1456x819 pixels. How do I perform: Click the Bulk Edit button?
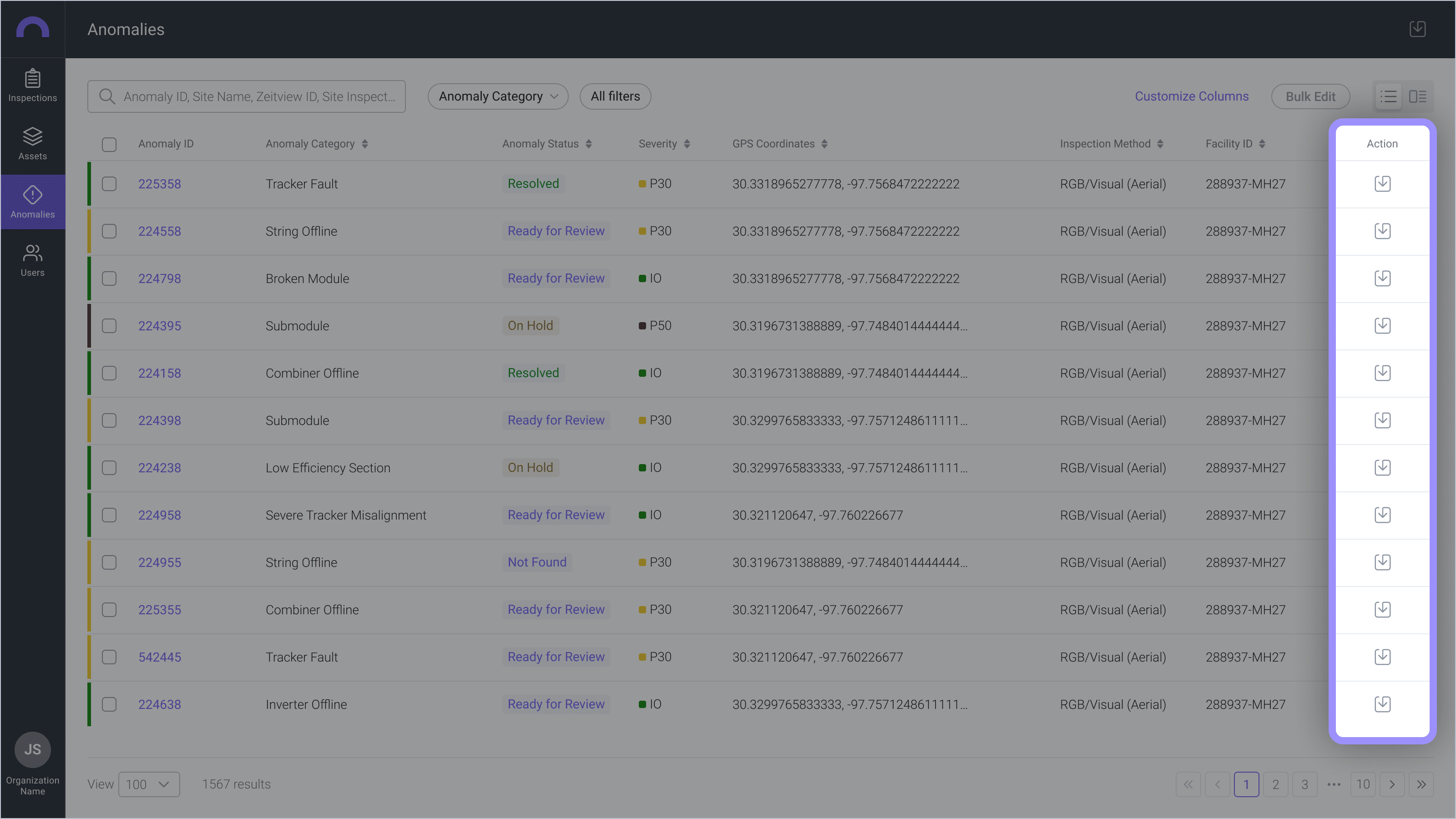(x=1310, y=96)
